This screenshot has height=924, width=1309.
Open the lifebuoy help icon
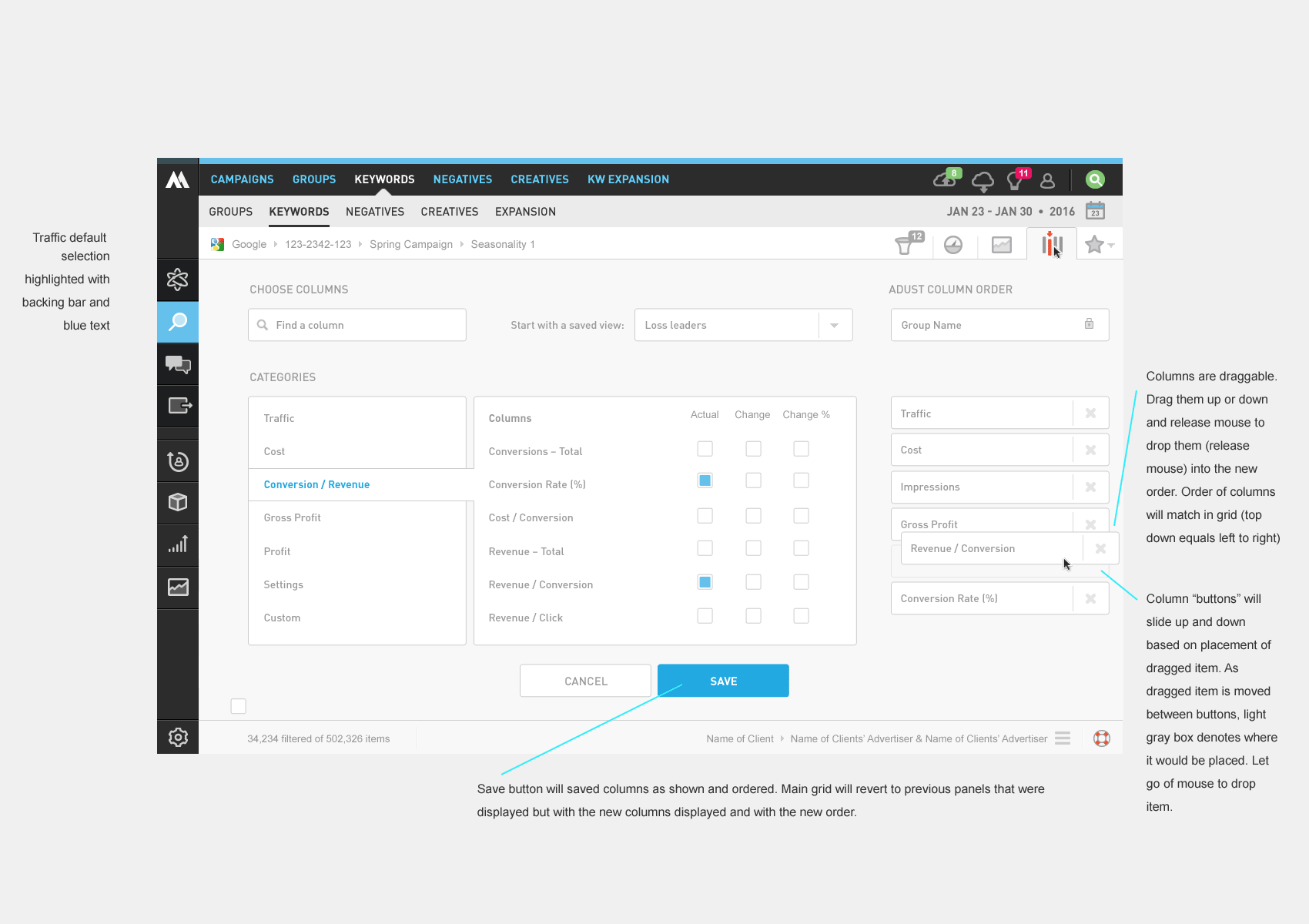[1102, 738]
